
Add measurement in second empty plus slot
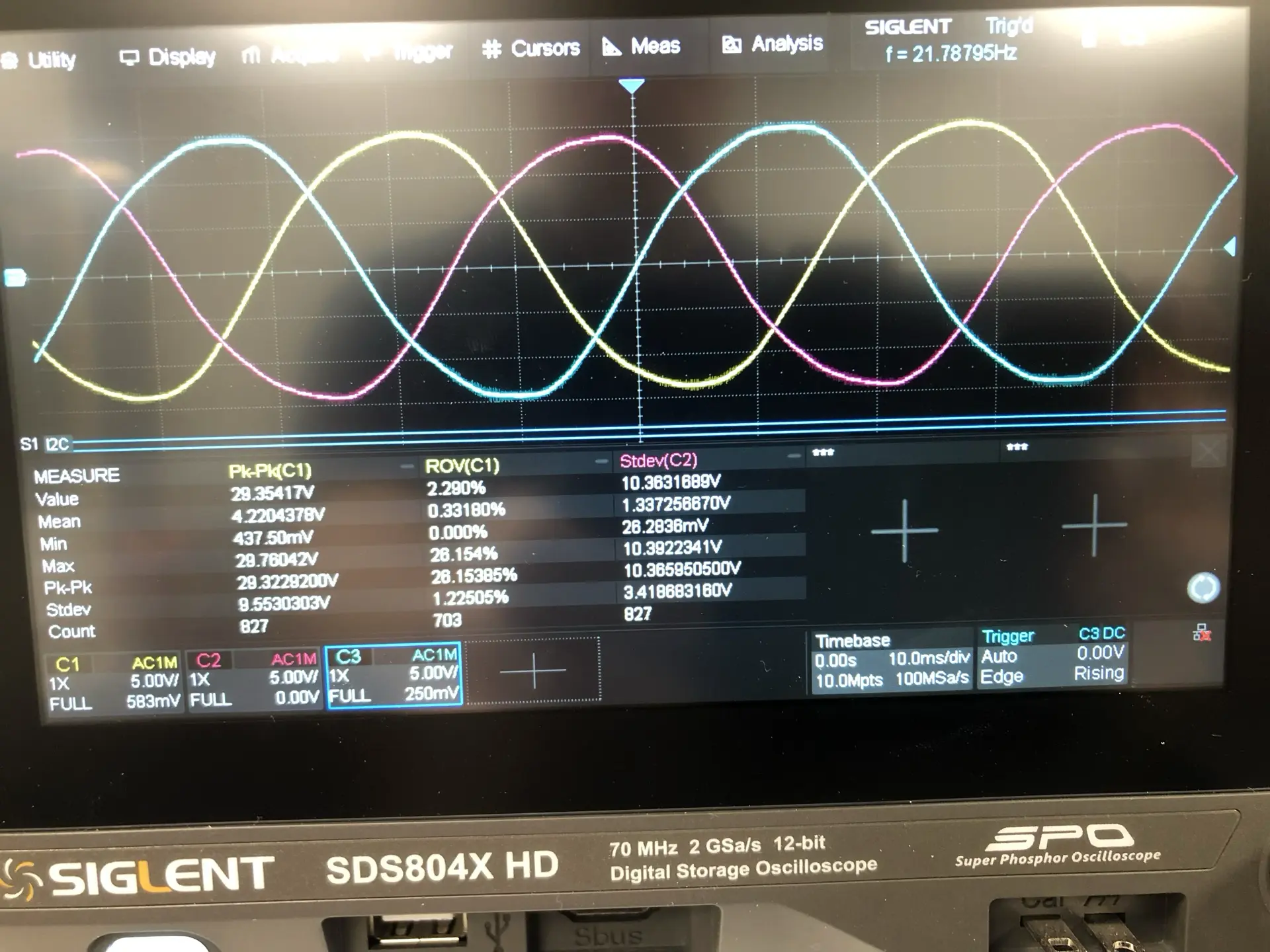(x=1094, y=526)
